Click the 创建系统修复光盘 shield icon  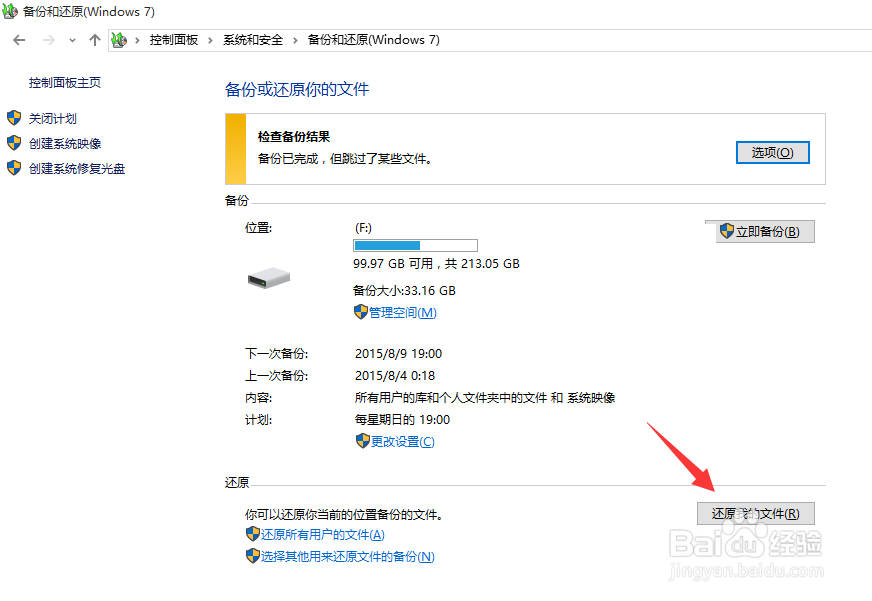(14, 168)
